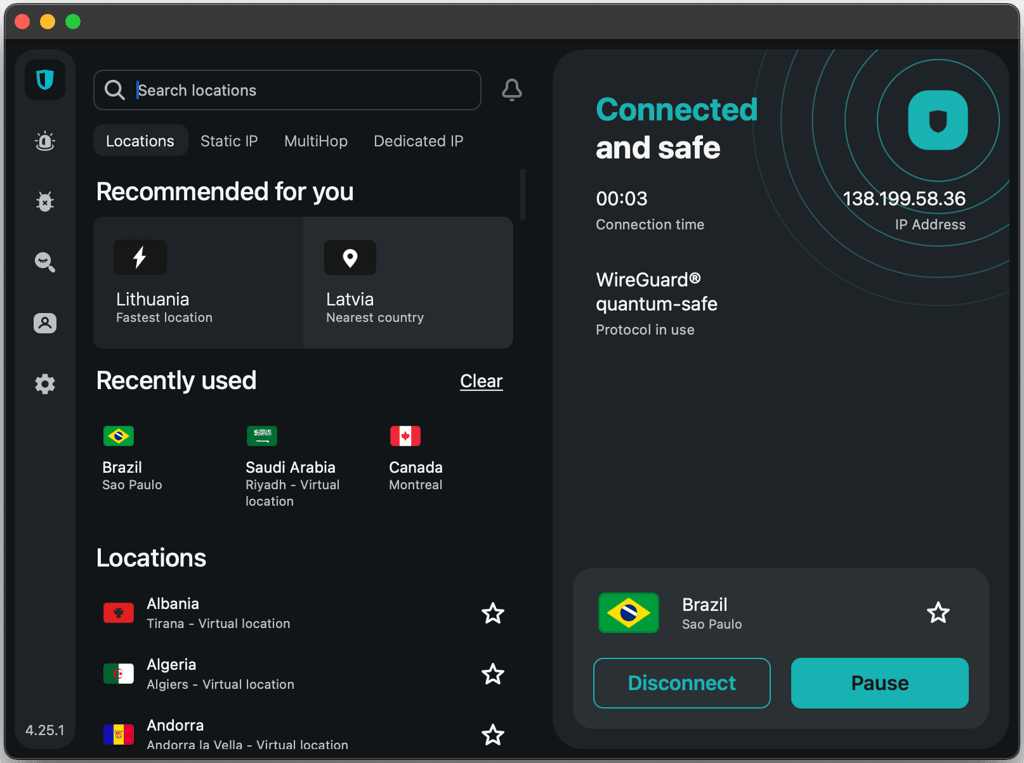The width and height of the screenshot is (1024, 763).
Task: Click the Algeria flag icon
Action: pyautogui.click(x=118, y=674)
